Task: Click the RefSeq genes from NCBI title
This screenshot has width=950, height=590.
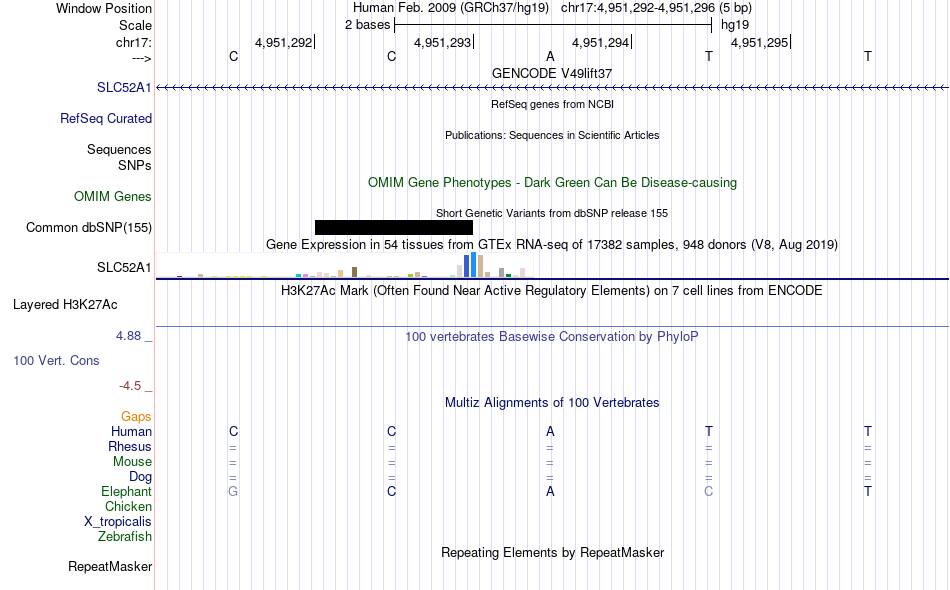Action: point(553,104)
